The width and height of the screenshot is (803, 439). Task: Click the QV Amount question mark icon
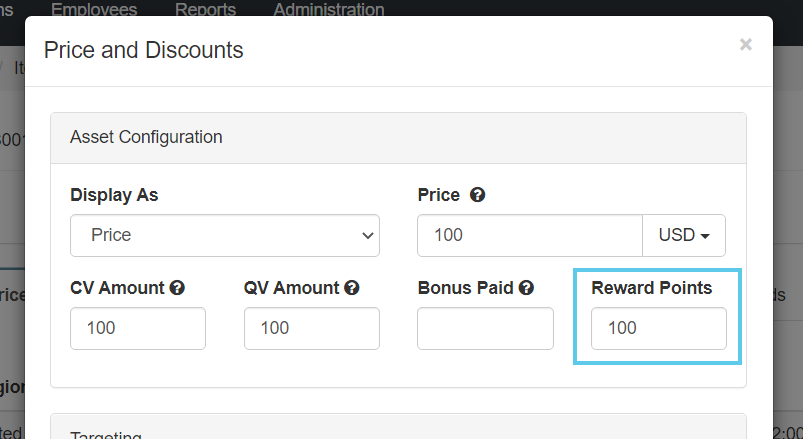click(x=352, y=288)
